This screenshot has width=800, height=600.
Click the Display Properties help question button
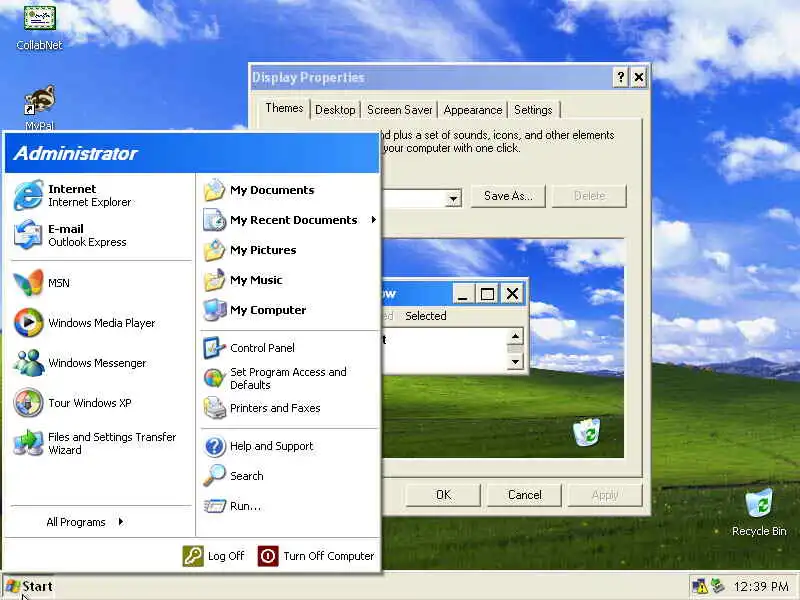(x=620, y=78)
